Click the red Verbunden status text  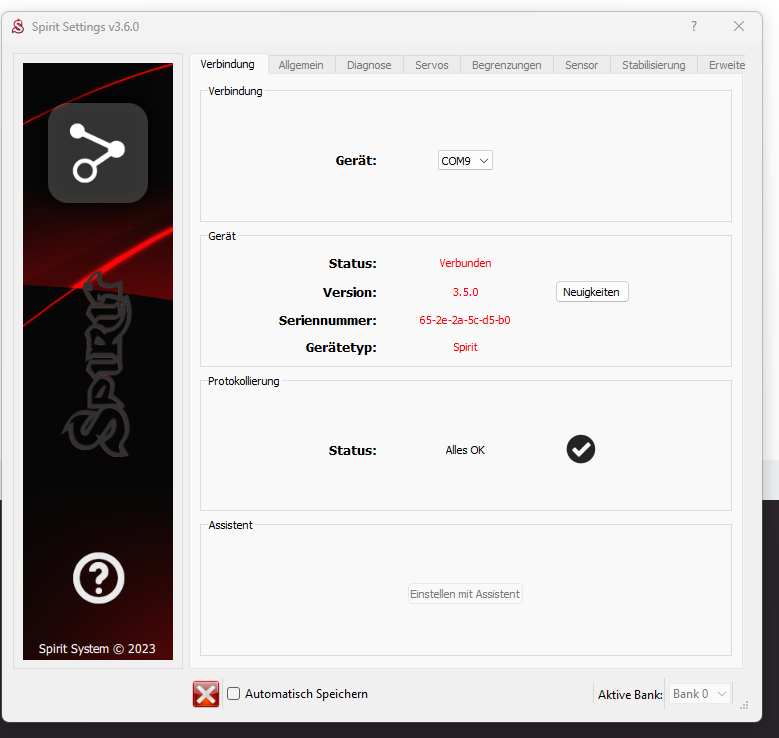click(x=465, y=263)
